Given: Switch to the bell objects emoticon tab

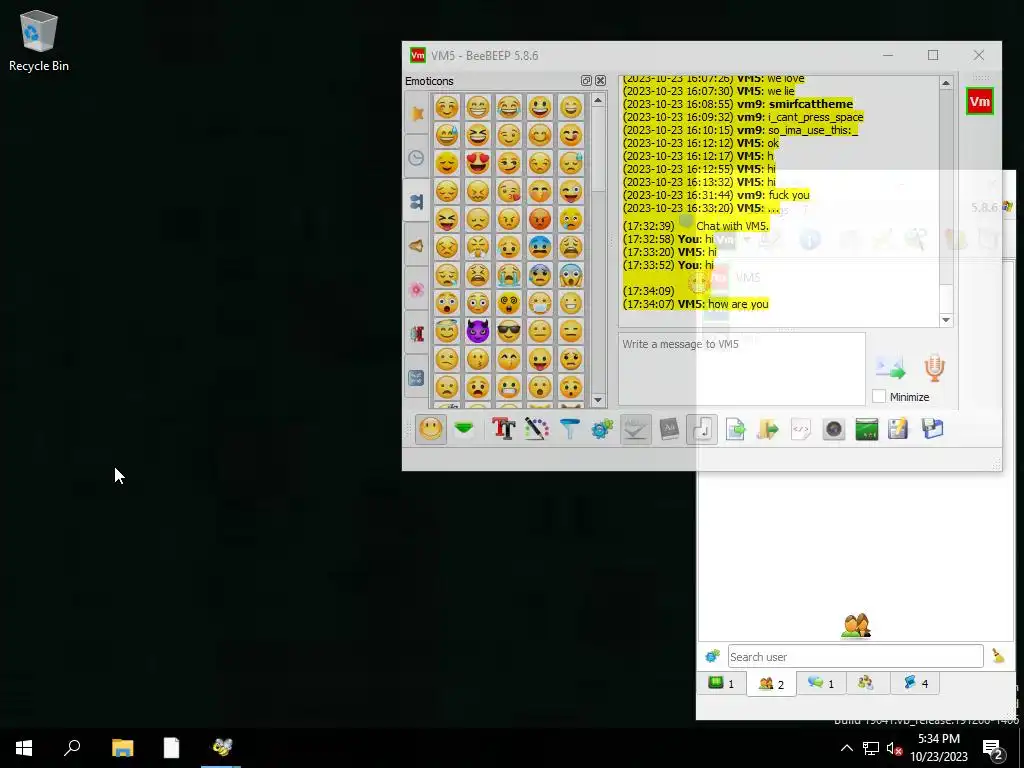Looking at the screenshot, I should (x=416, y=246).
